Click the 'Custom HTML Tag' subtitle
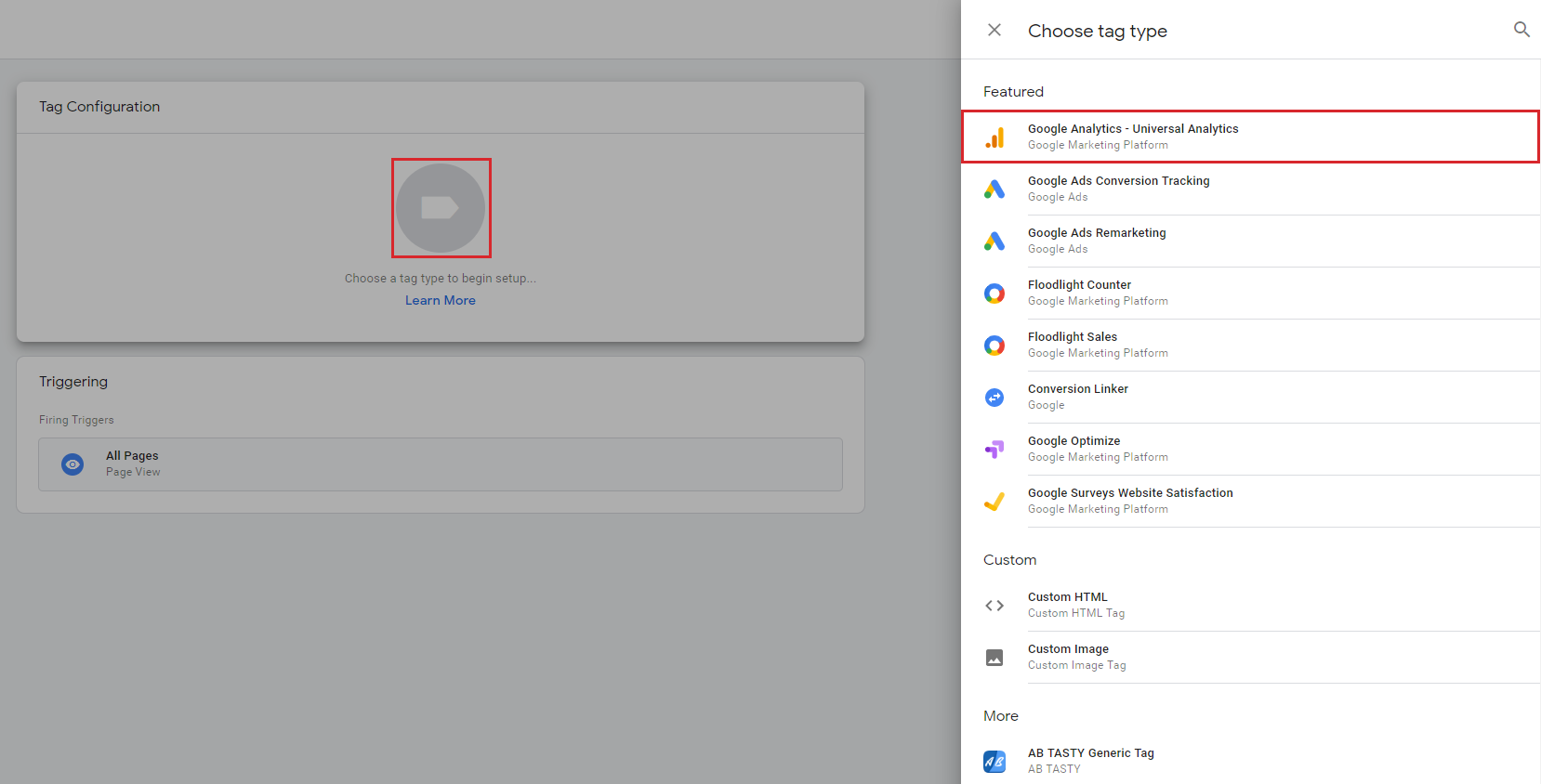The width and height of the screenshot is (1541, 784). click(x=1076, y=613)
